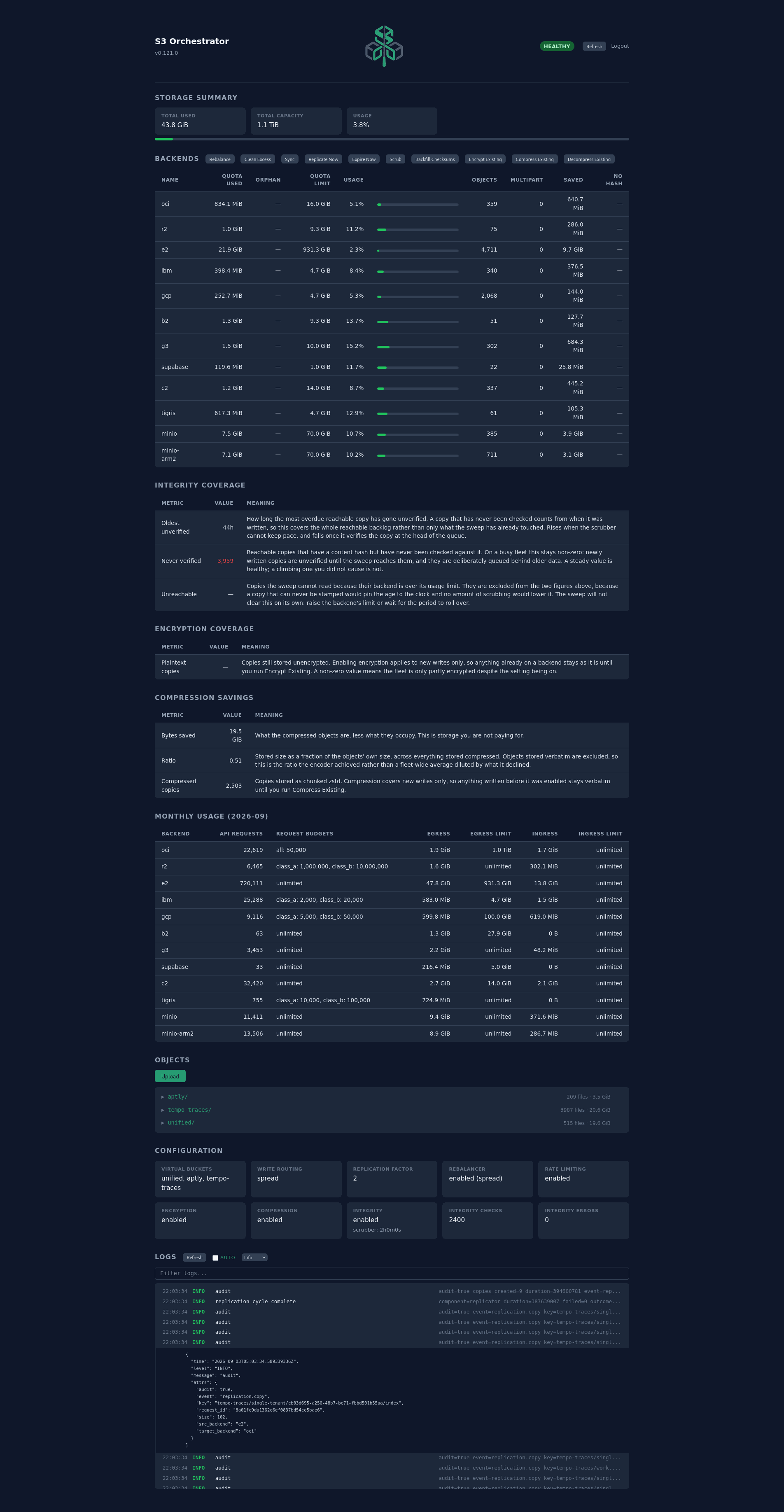Click the REPLICATION FACTOR config card

(392, 1178)
